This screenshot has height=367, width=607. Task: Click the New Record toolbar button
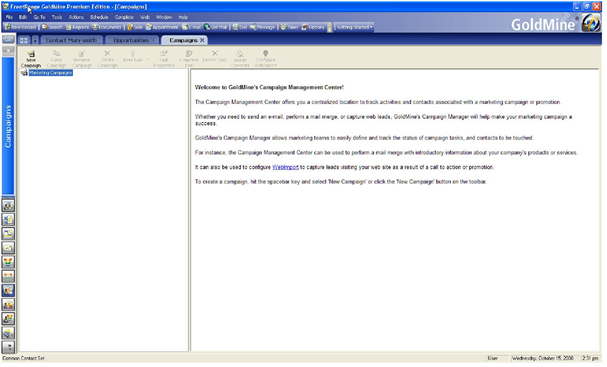tap(21, 27)
